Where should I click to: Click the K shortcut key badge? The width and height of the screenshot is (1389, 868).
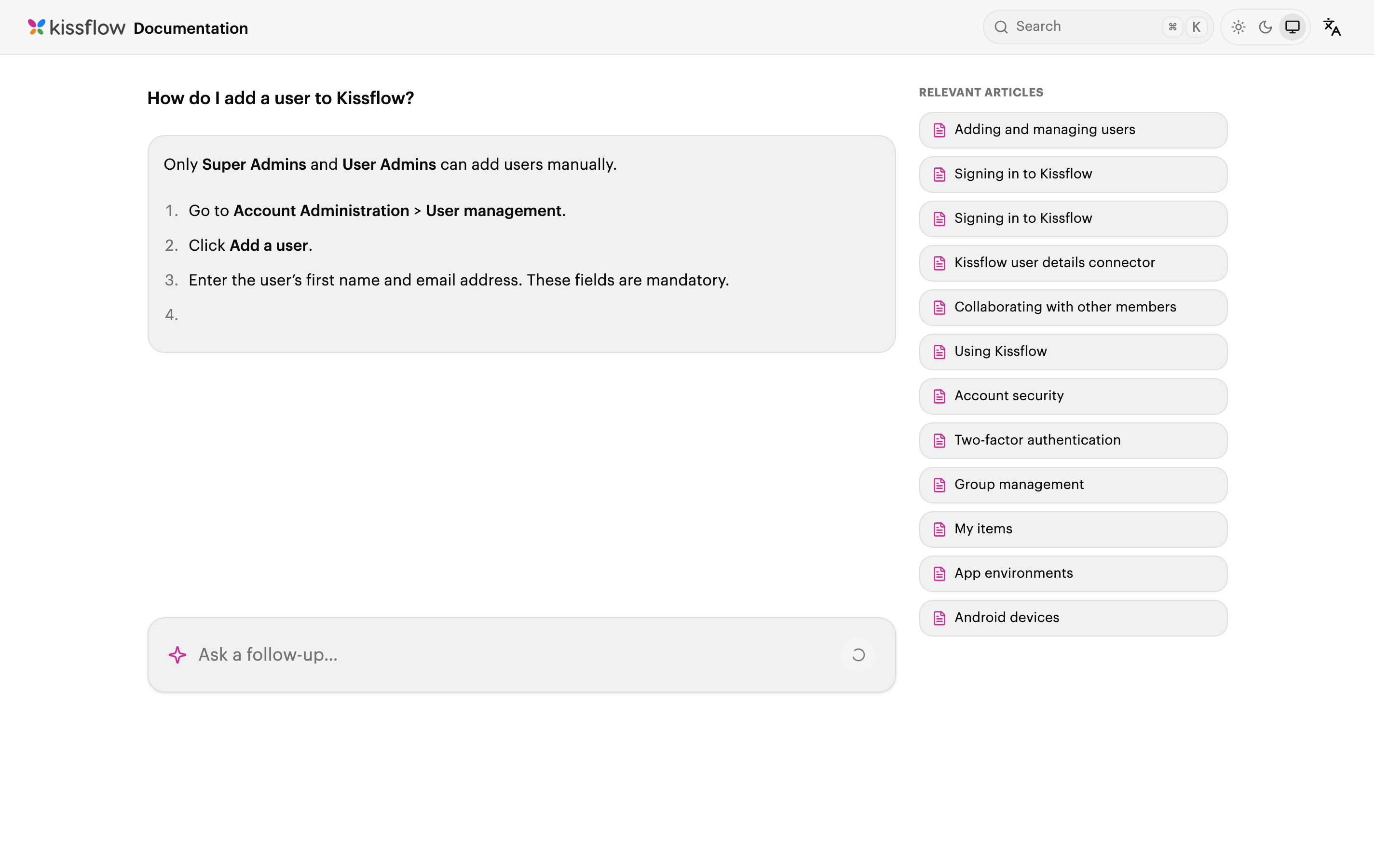(1196, 27)
